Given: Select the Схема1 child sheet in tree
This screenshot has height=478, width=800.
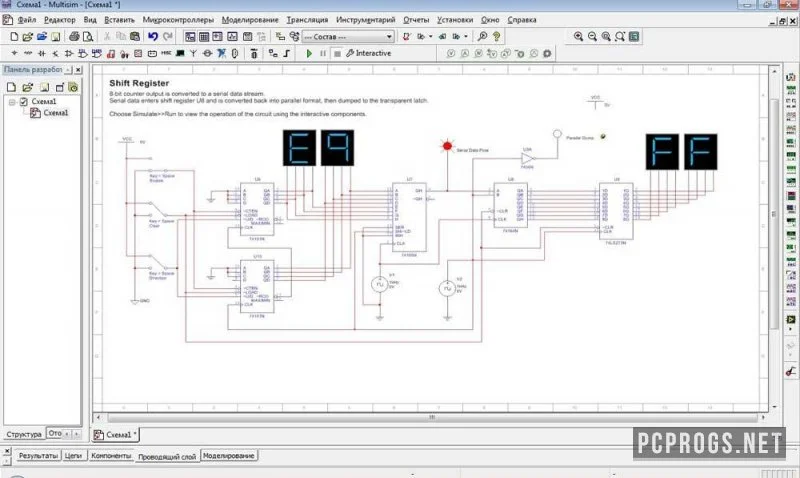Looking at the screenshot, I should pyautogui.click(x=55, y=113).
